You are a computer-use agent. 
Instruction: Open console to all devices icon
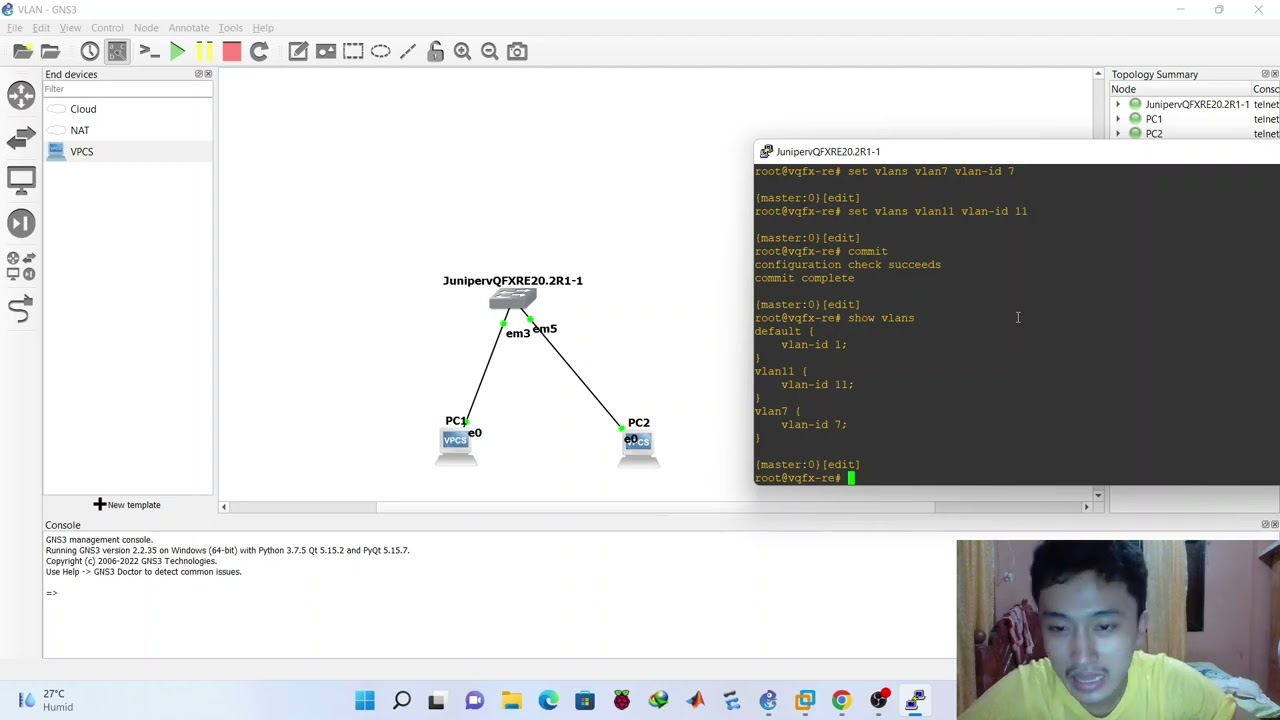[x=149, y=51]
